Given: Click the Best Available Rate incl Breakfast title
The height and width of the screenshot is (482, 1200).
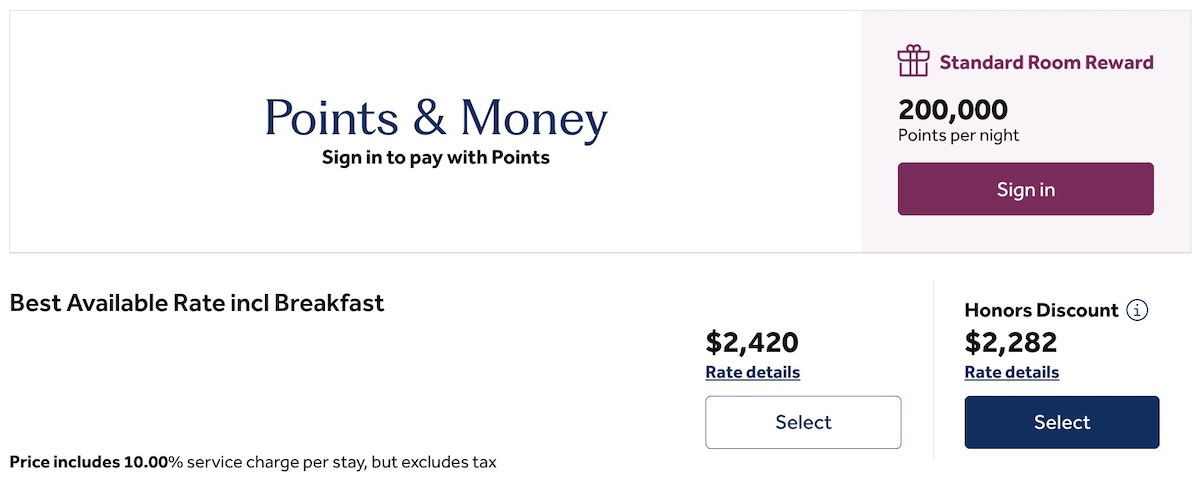Looking at the screenshot, I should point(197,303).
